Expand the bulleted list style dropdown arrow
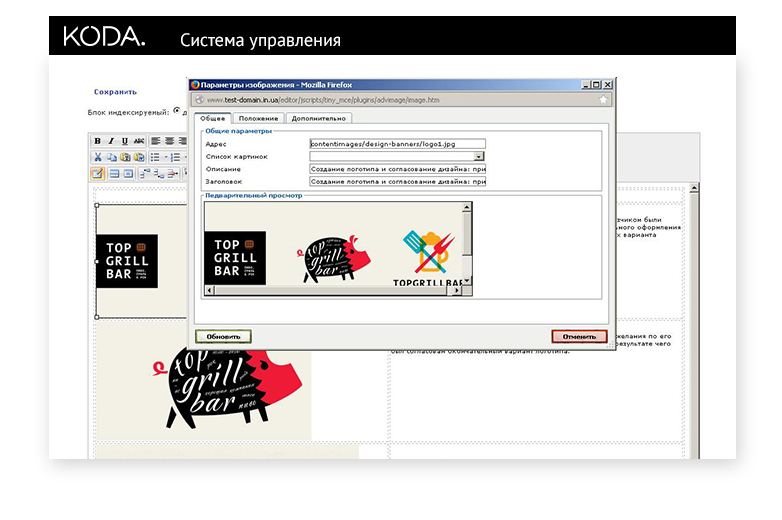 [165, 157]
